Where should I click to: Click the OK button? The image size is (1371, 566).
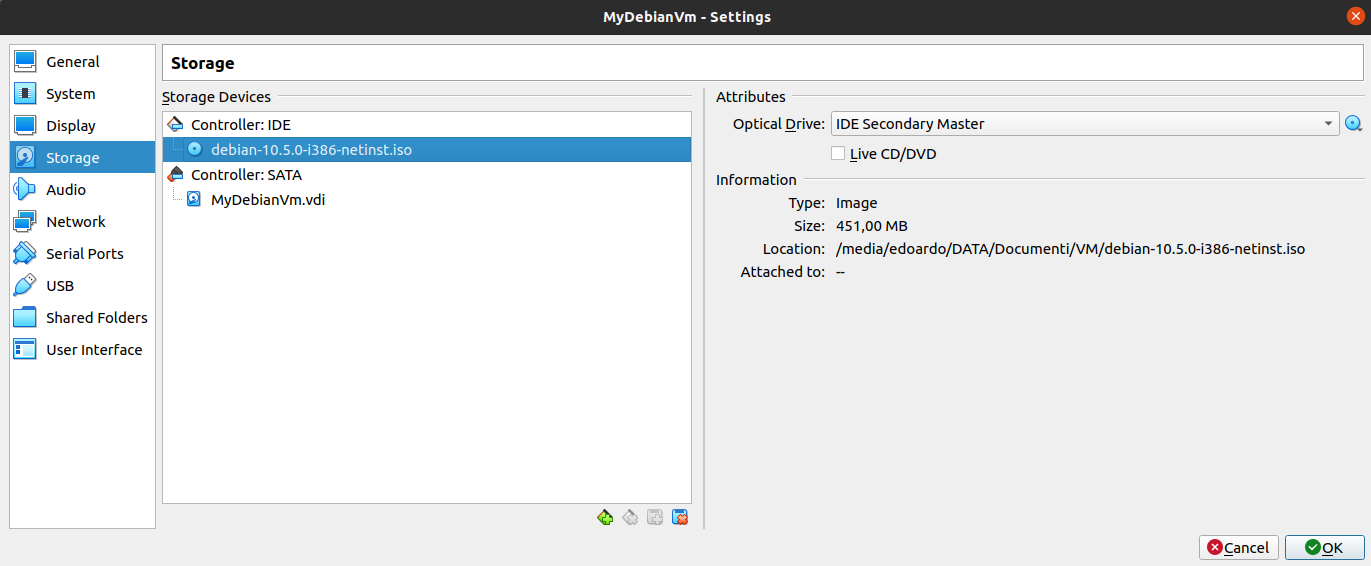tap(1324, 547)
